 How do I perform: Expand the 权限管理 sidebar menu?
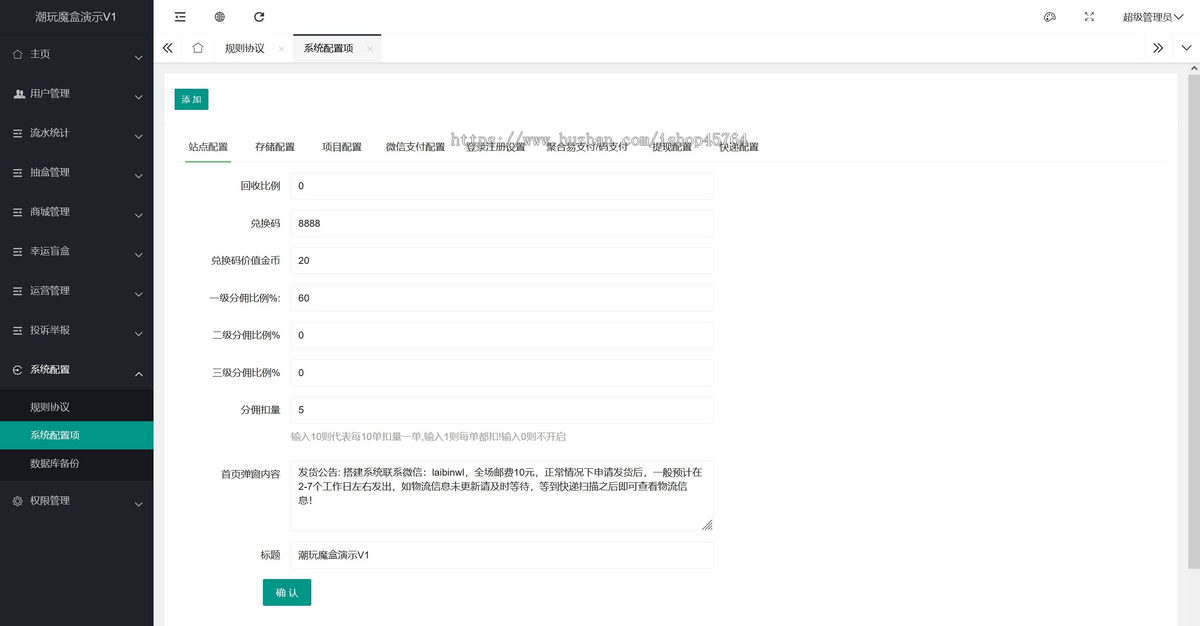pyautogui.click(x=77, y=501)
